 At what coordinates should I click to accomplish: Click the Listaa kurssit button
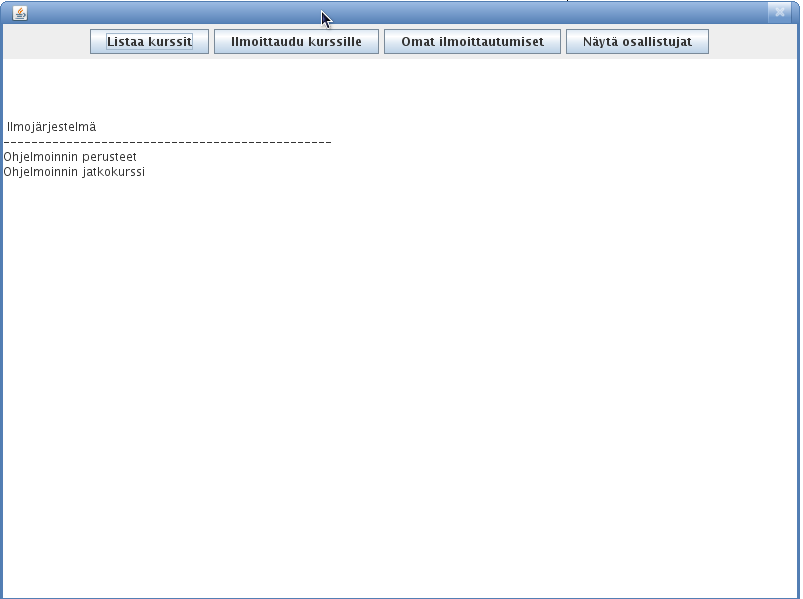click(x=149, y=41)
